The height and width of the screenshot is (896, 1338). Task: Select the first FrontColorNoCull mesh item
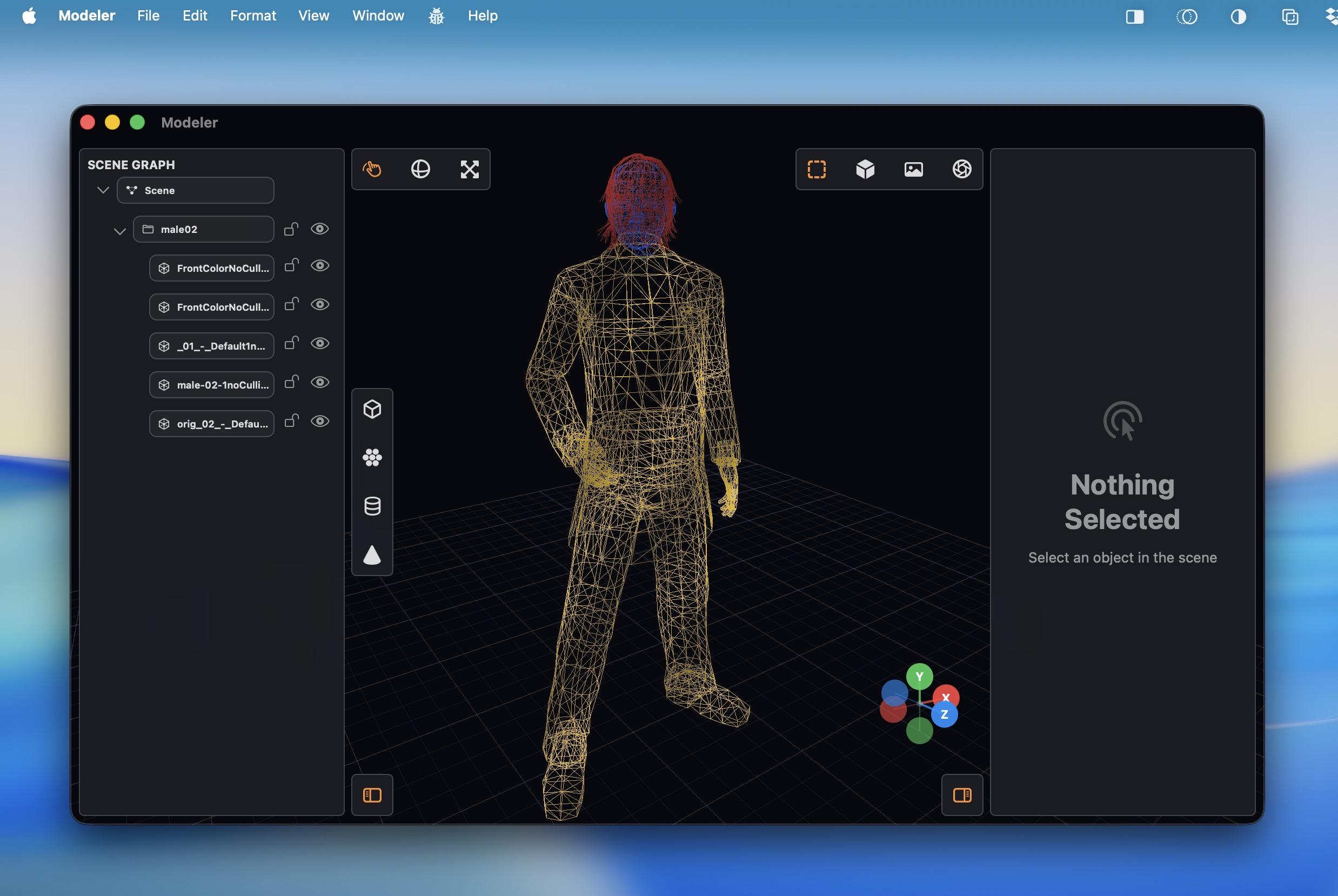(x=212, y=268)
